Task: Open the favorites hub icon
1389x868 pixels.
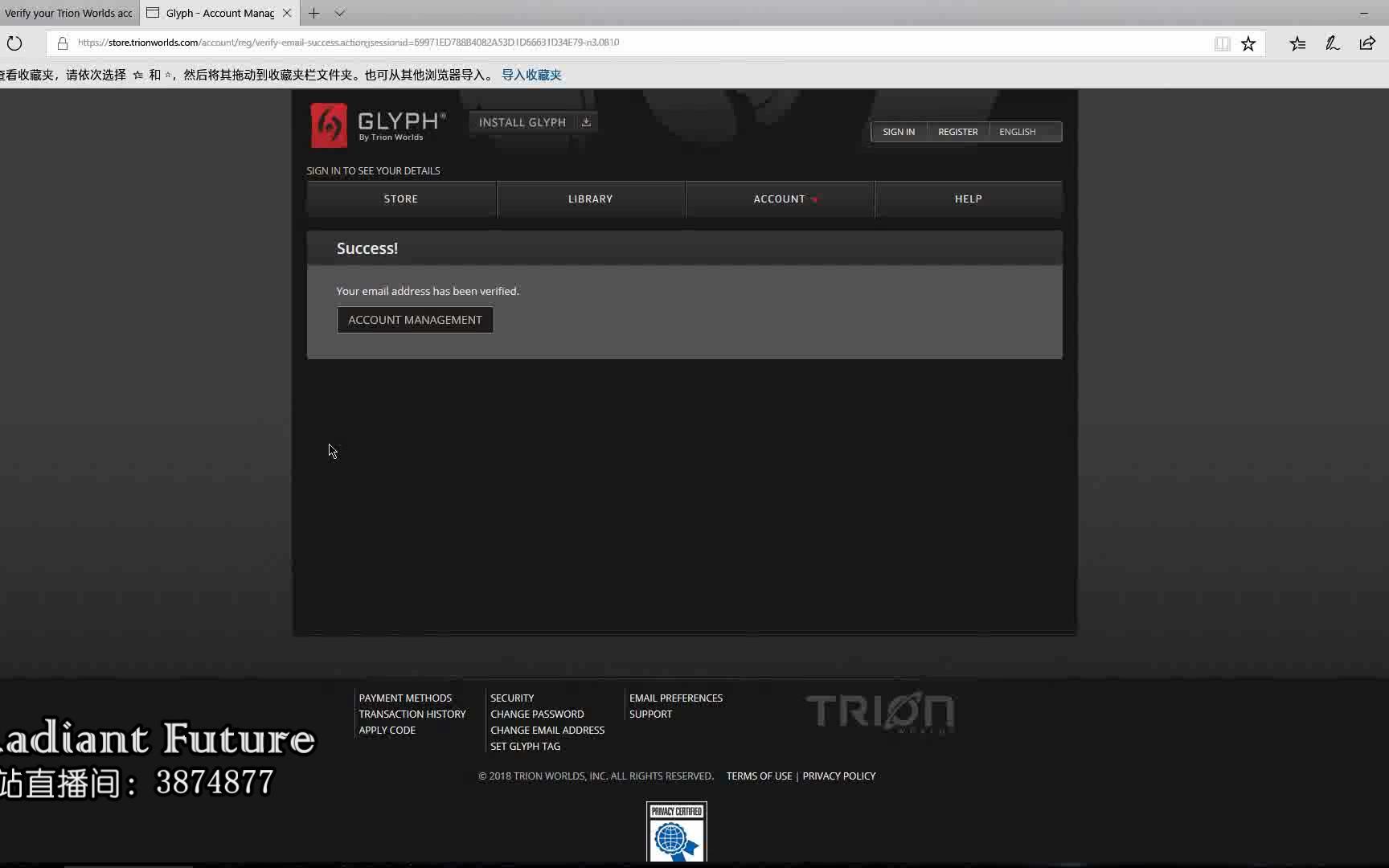Action: [x=1297, y=43]
